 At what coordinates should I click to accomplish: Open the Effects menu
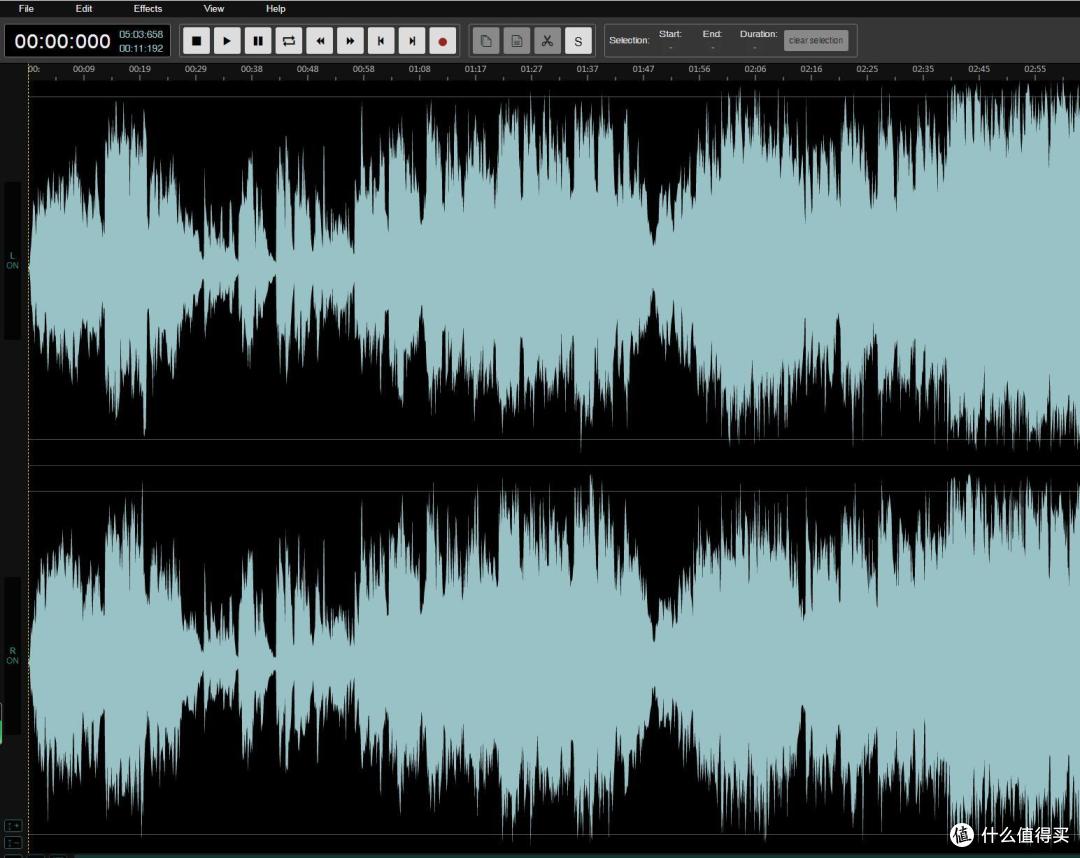[147, 8]
